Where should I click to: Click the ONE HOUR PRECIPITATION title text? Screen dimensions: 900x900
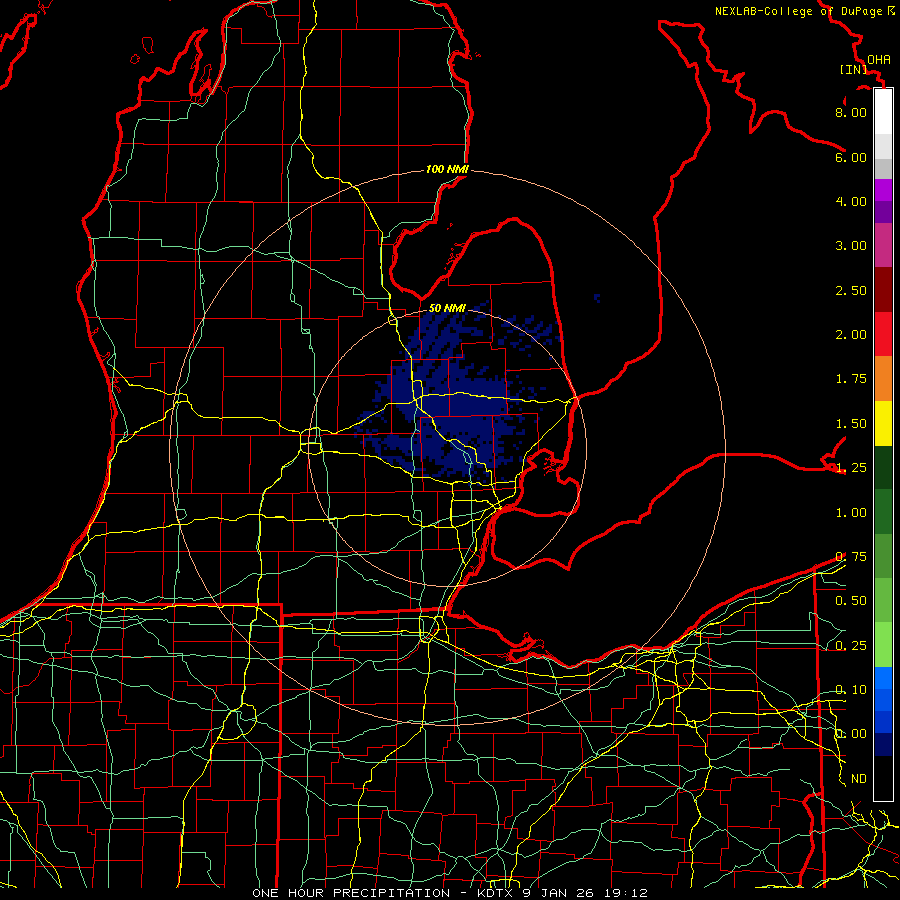(351, 893)
